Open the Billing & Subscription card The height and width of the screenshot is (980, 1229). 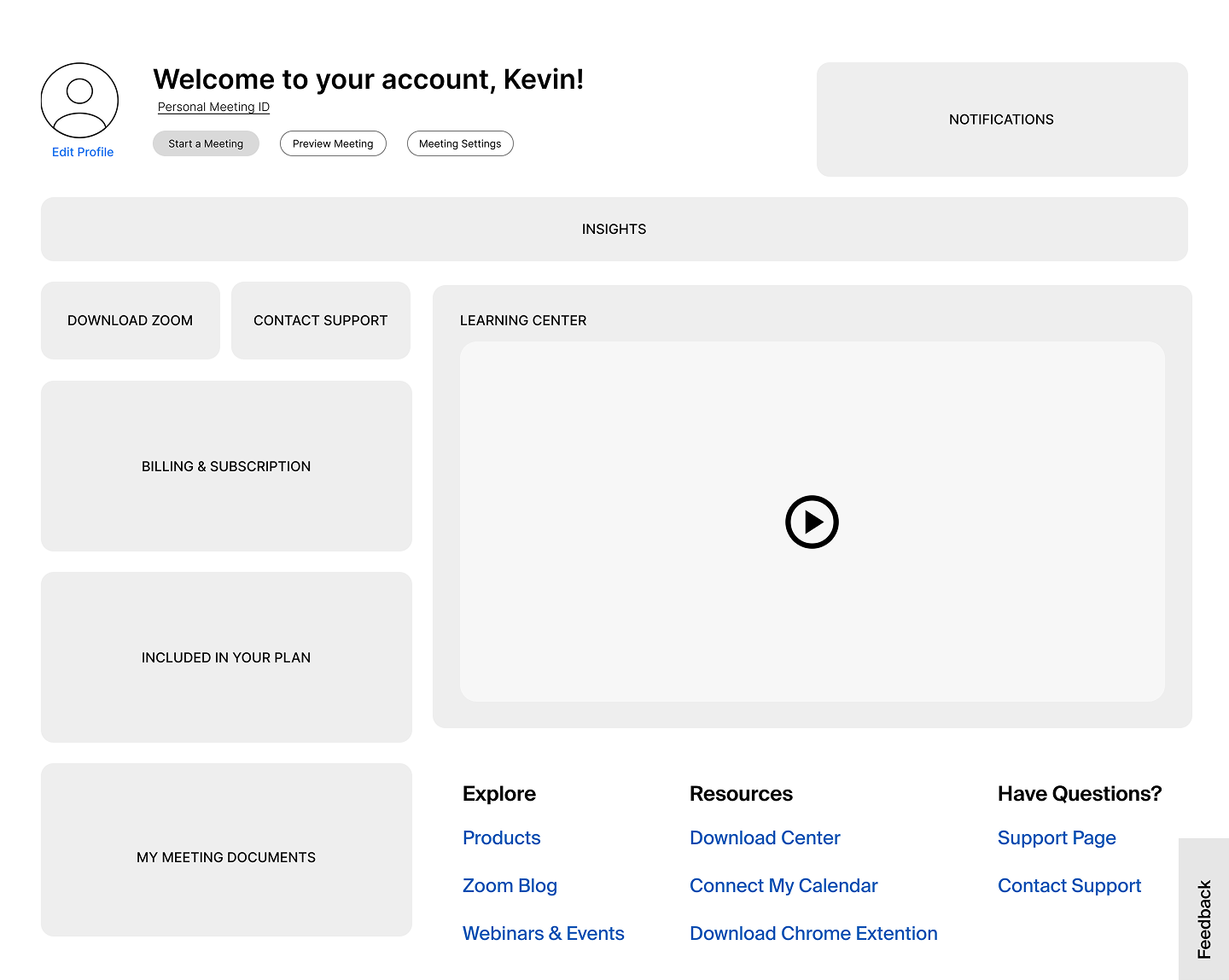[226, 466]
